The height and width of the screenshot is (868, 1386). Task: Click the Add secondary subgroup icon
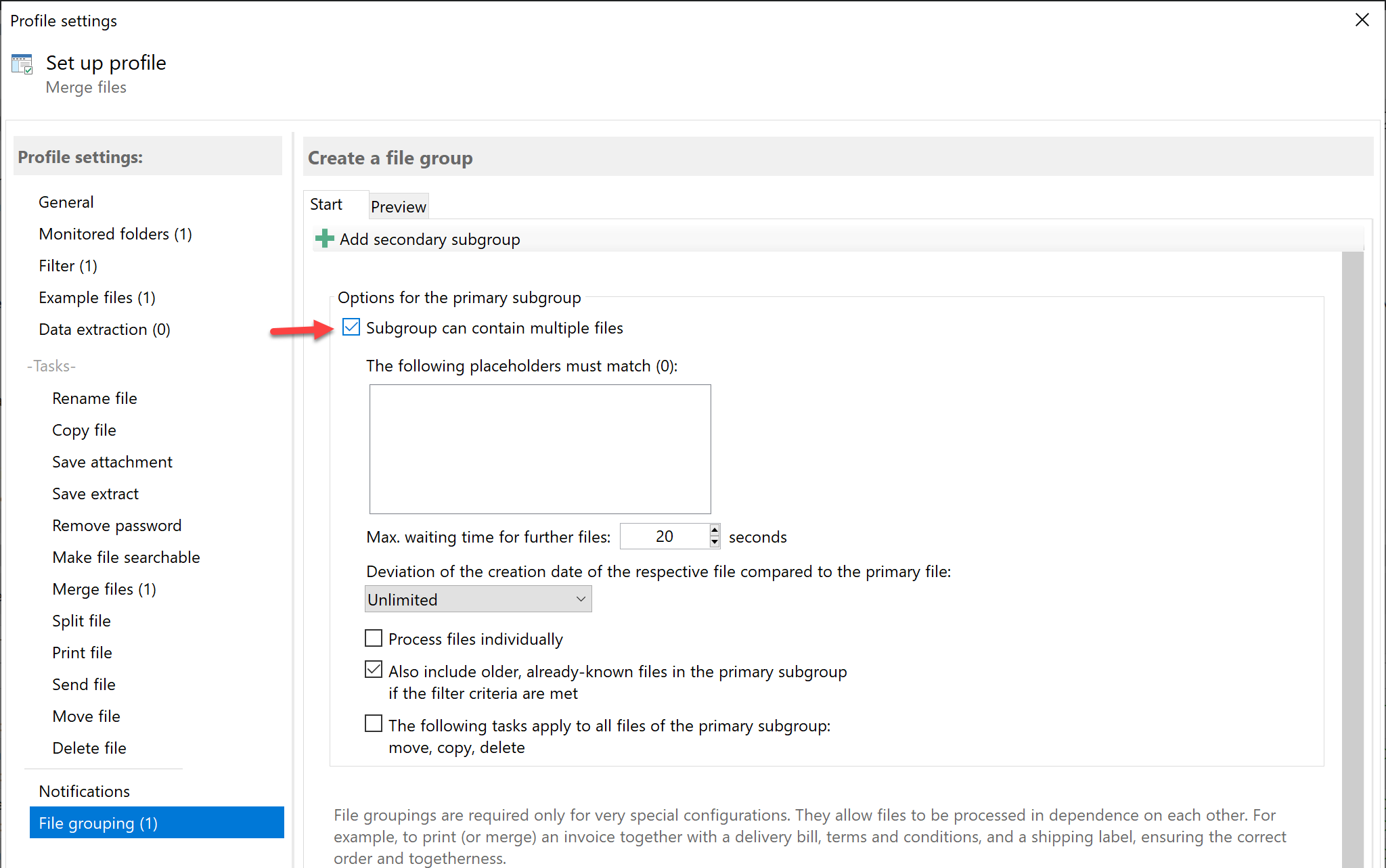(x=323, y=239)
